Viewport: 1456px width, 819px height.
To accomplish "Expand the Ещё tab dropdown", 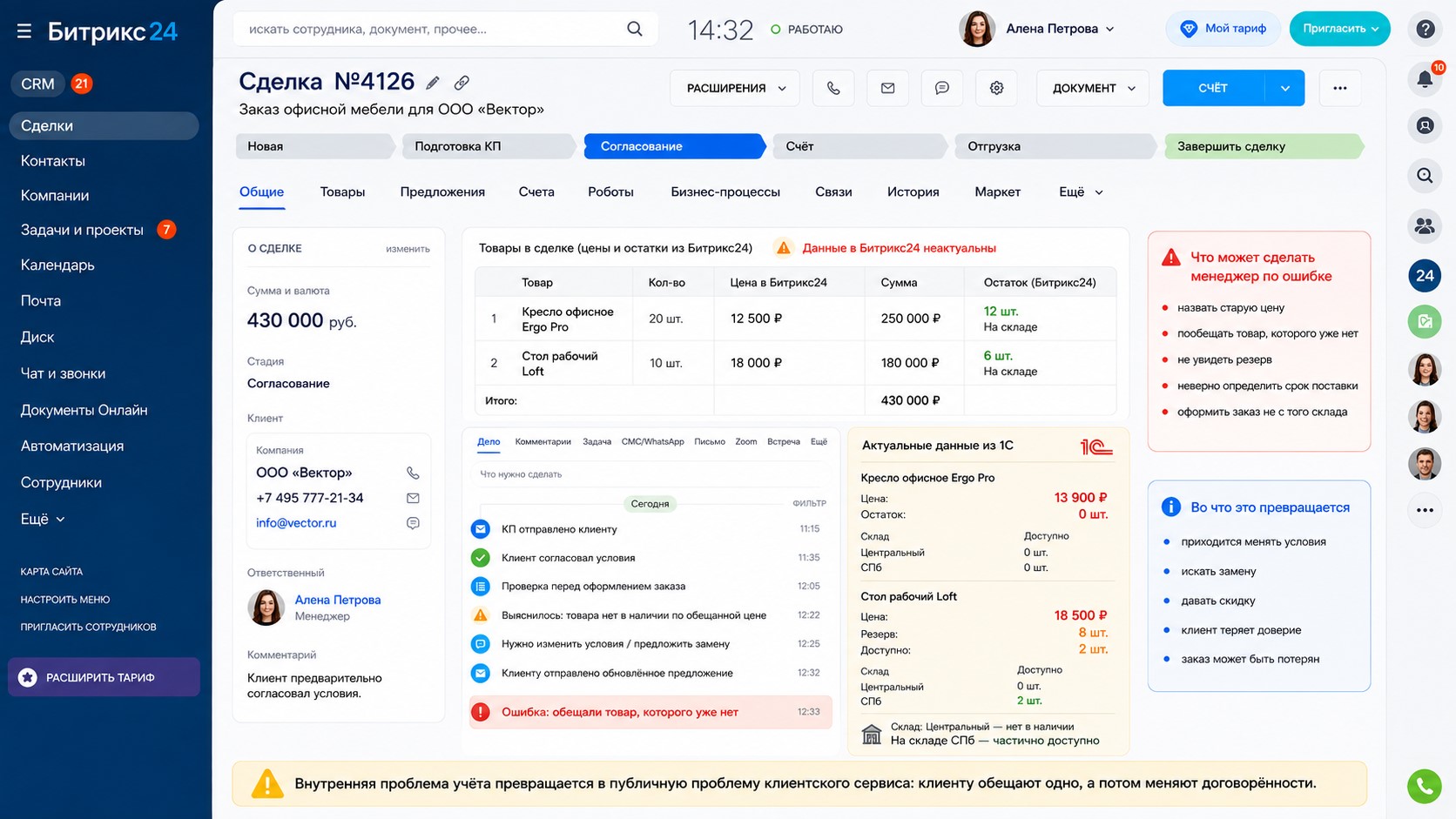I will [x=1081, y=192].
